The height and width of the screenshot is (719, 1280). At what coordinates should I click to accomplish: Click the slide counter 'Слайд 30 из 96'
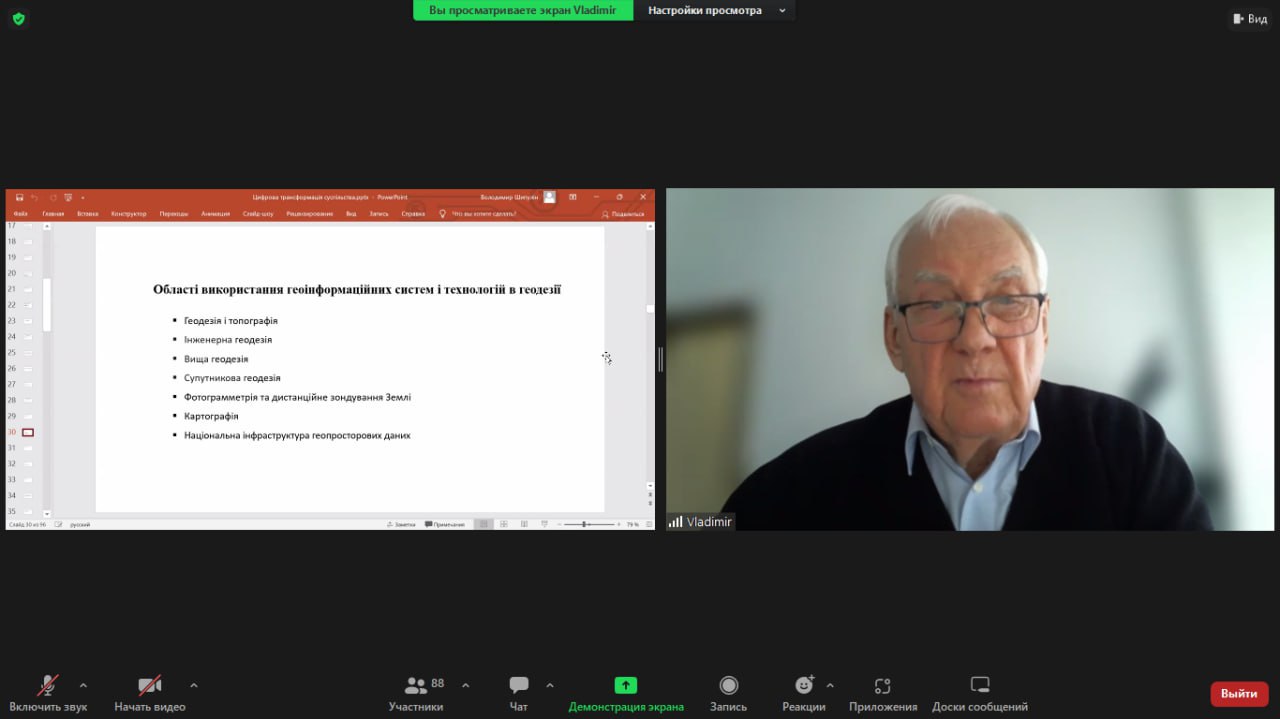pos(27,524)
